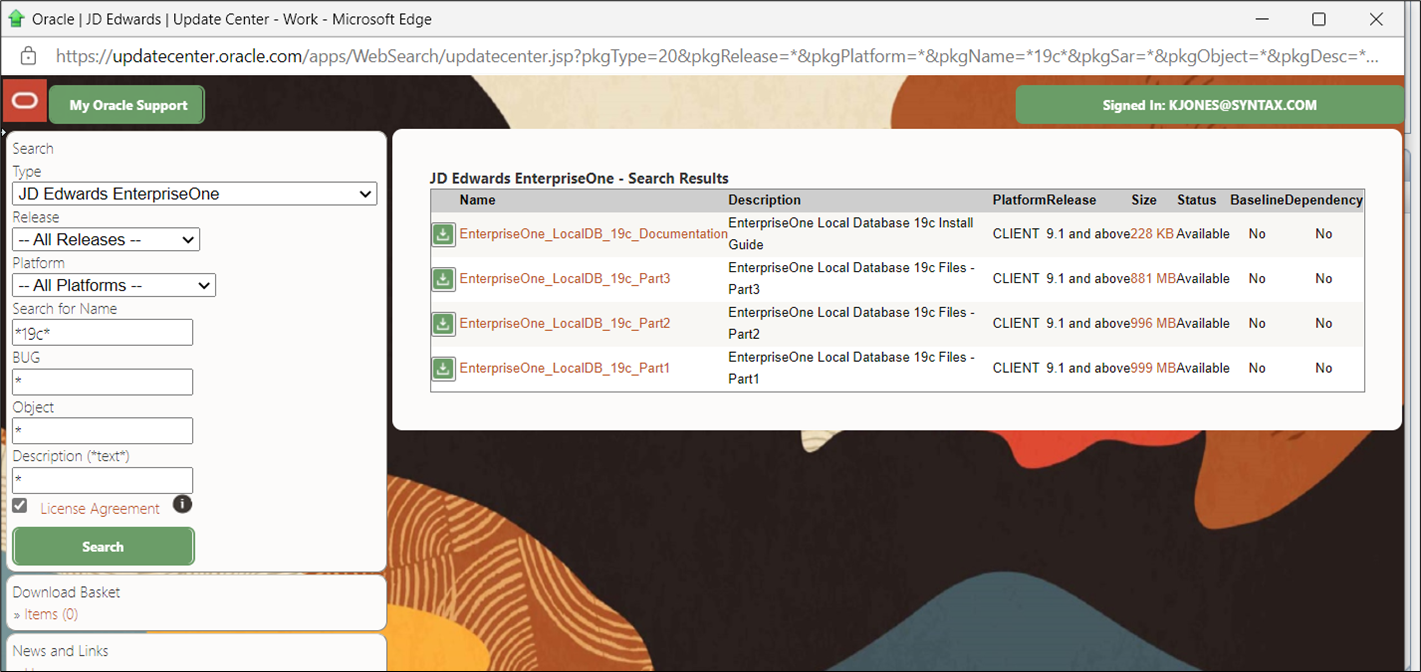The width and height of the screenshot is (1421, 672).
Task: Click the Release column header
Action: pyautogui.click(x=1071, y=200)
